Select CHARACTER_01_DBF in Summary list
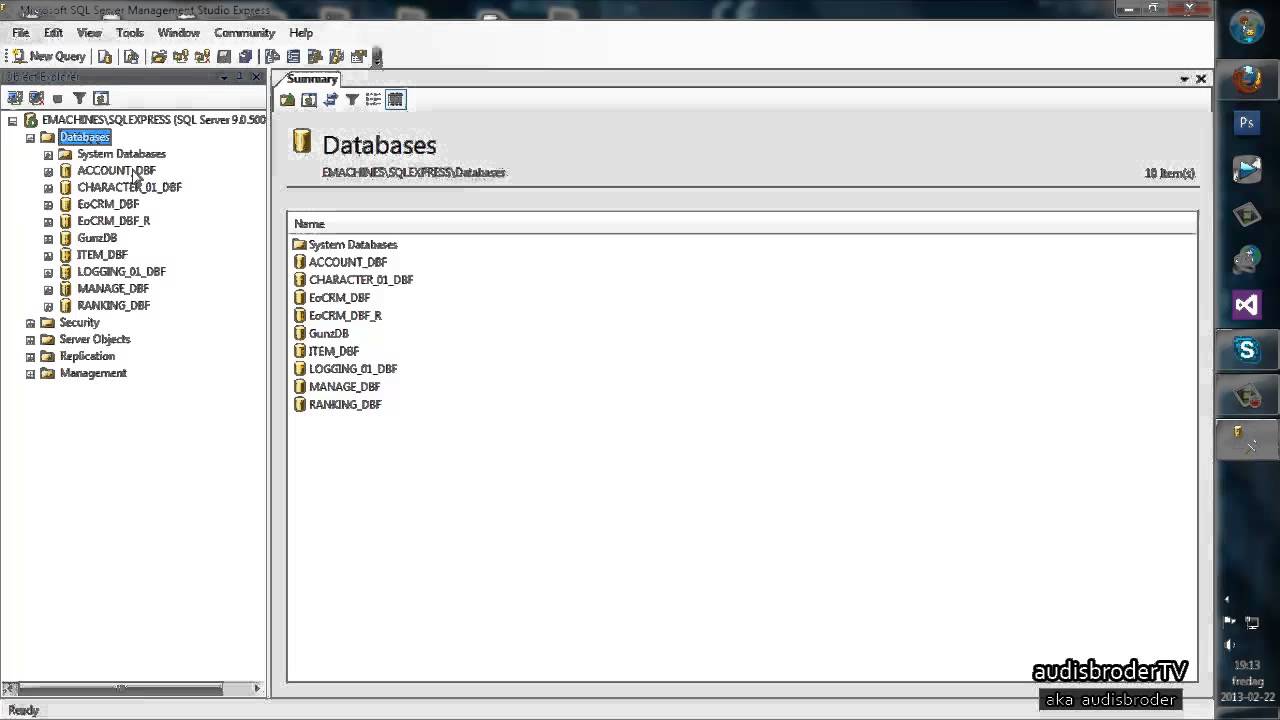Image resolution: width=1280 pixels, height=720 pixels. (360, 280)
